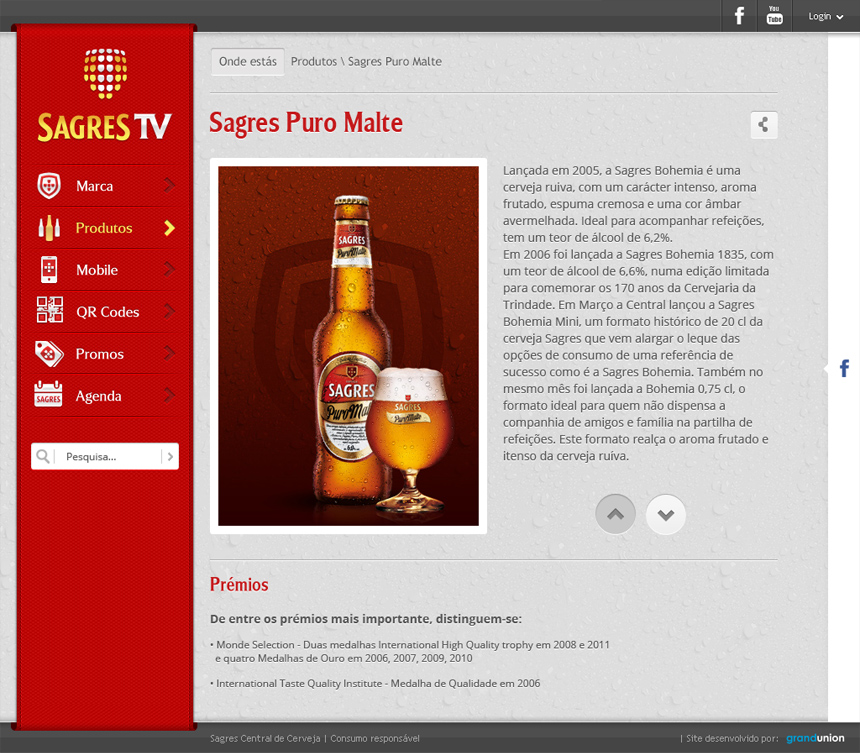The image size is (860, 753).
Task: Expand the Agenda chevron arrow
Action: 169,395
